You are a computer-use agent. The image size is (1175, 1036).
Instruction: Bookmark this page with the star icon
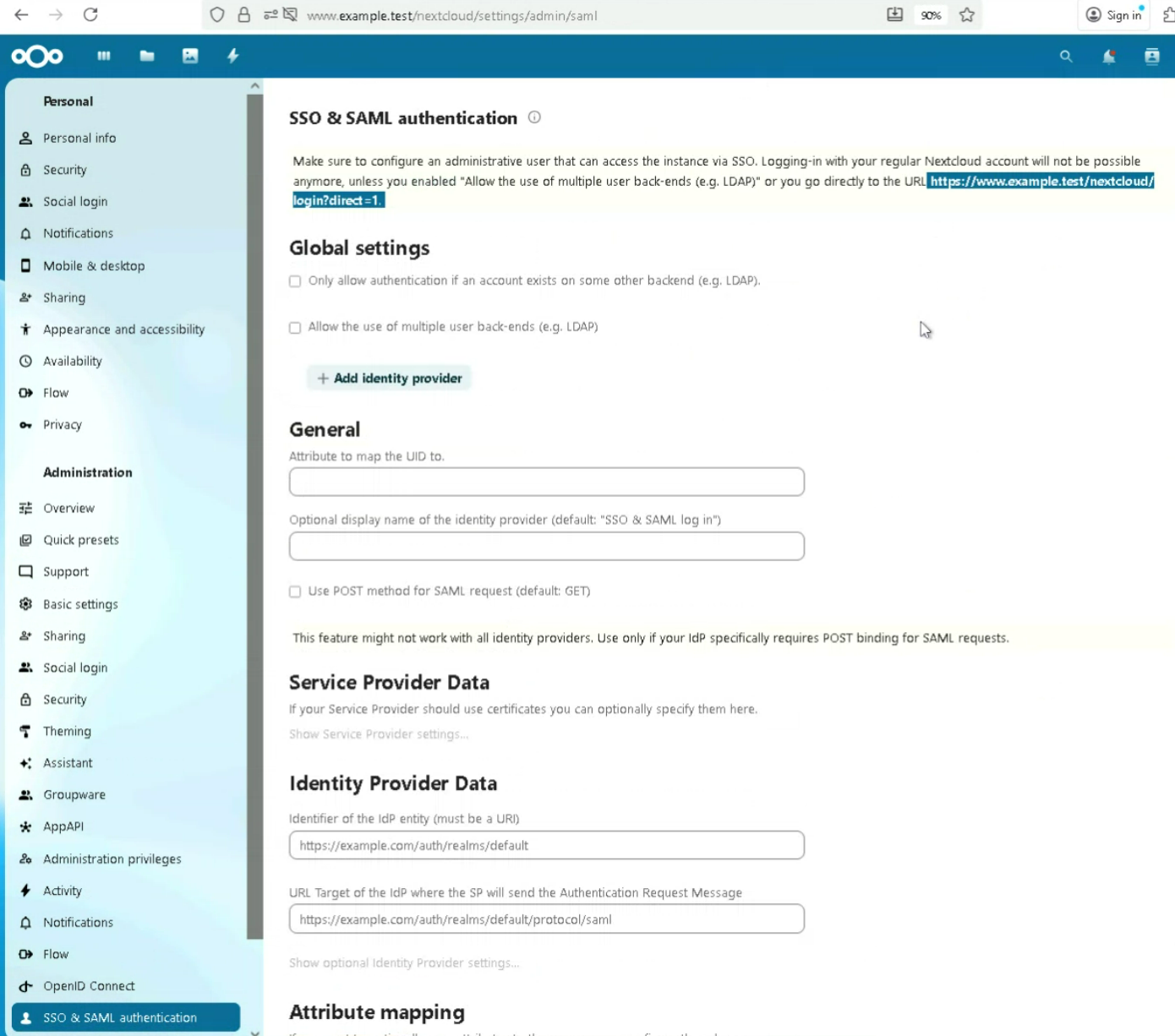967,14
